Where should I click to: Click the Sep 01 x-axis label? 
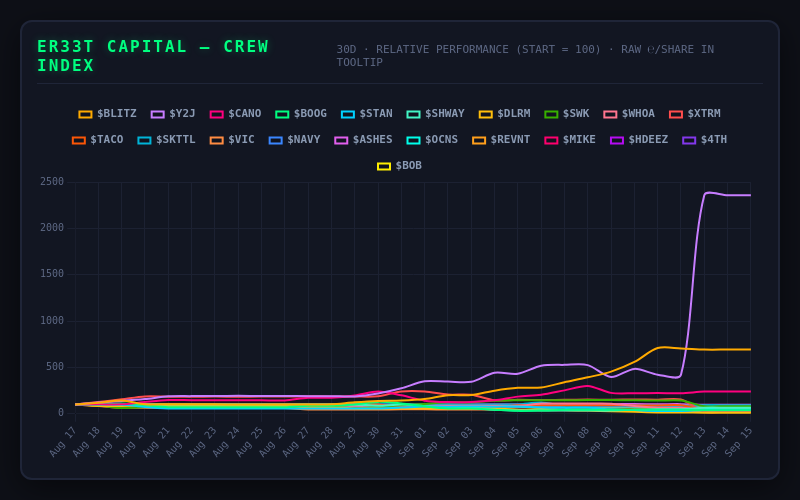coord(413,442)
